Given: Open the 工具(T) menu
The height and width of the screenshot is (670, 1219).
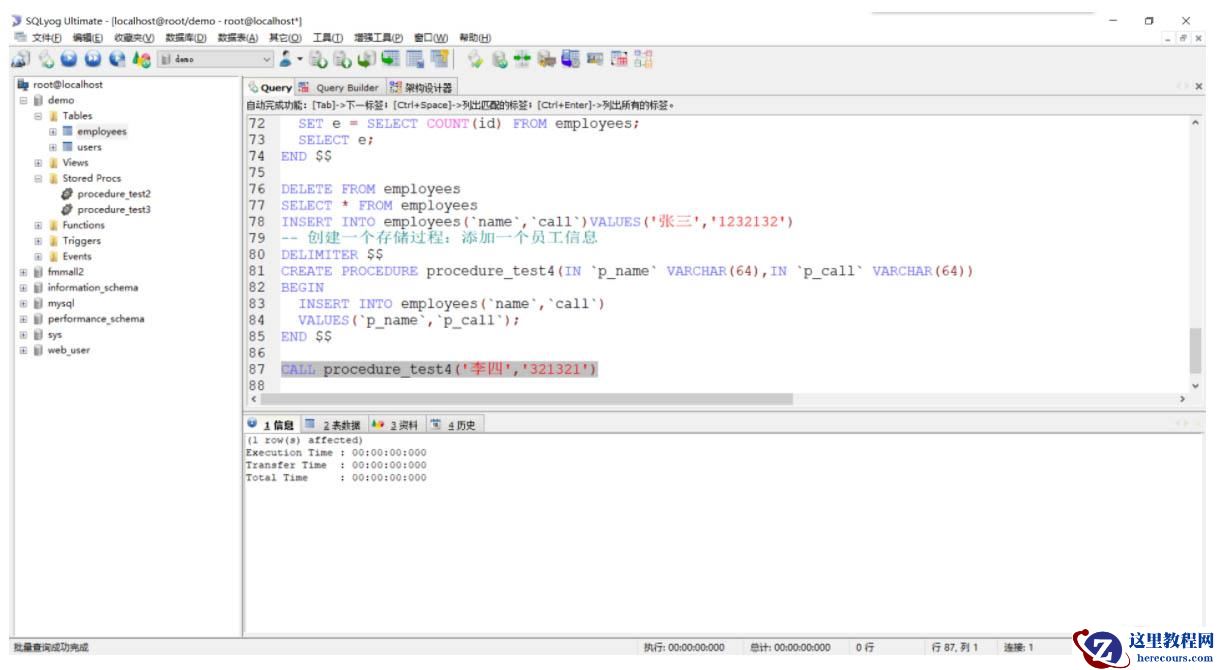Looking at the screenshot, I should (x=327, y=38).
